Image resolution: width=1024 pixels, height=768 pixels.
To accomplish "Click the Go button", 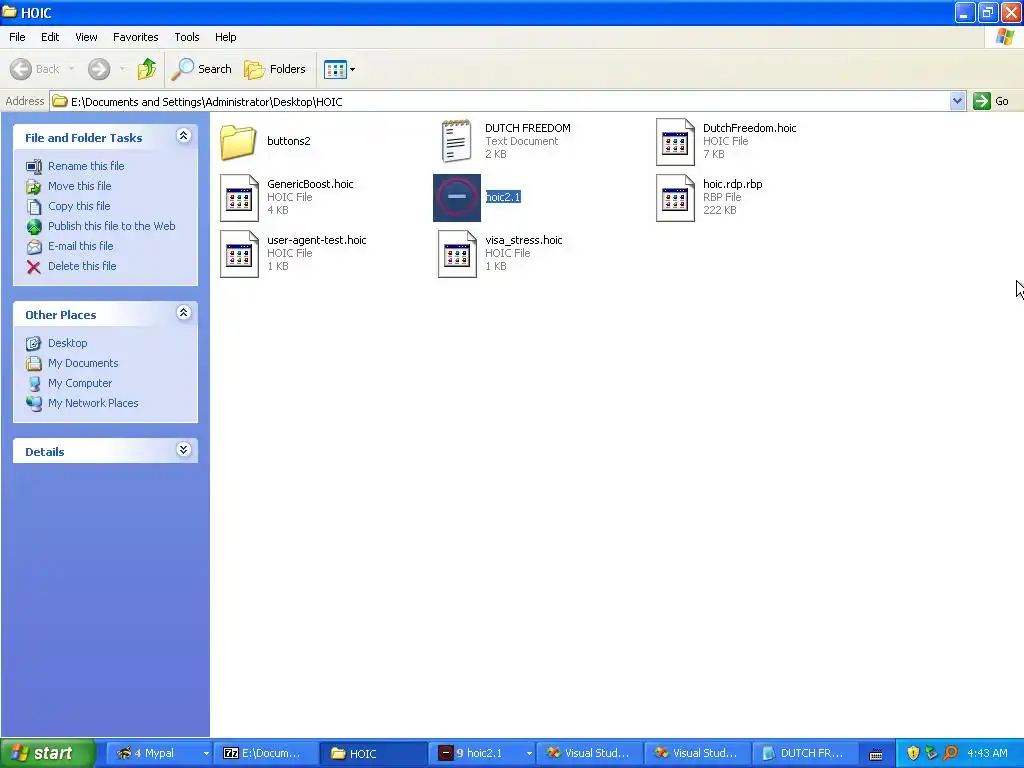I will [991, 101].
